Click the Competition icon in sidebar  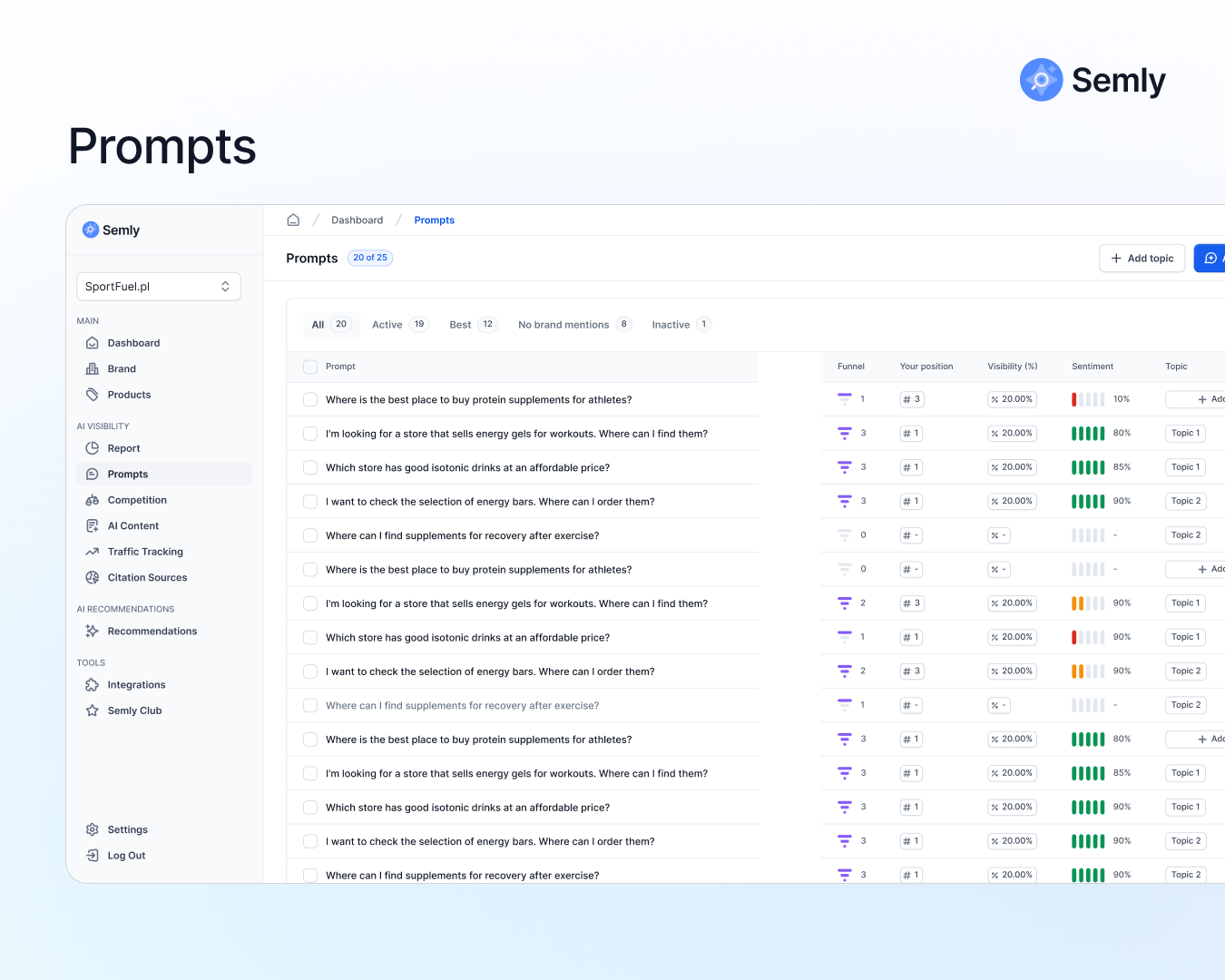[93, 500]
